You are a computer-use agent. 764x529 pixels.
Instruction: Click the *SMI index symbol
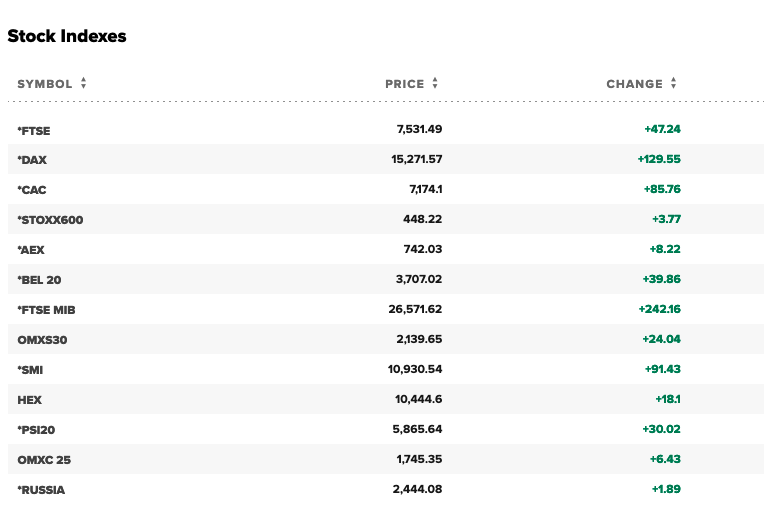pyautogui.click(x=30, y=370)
